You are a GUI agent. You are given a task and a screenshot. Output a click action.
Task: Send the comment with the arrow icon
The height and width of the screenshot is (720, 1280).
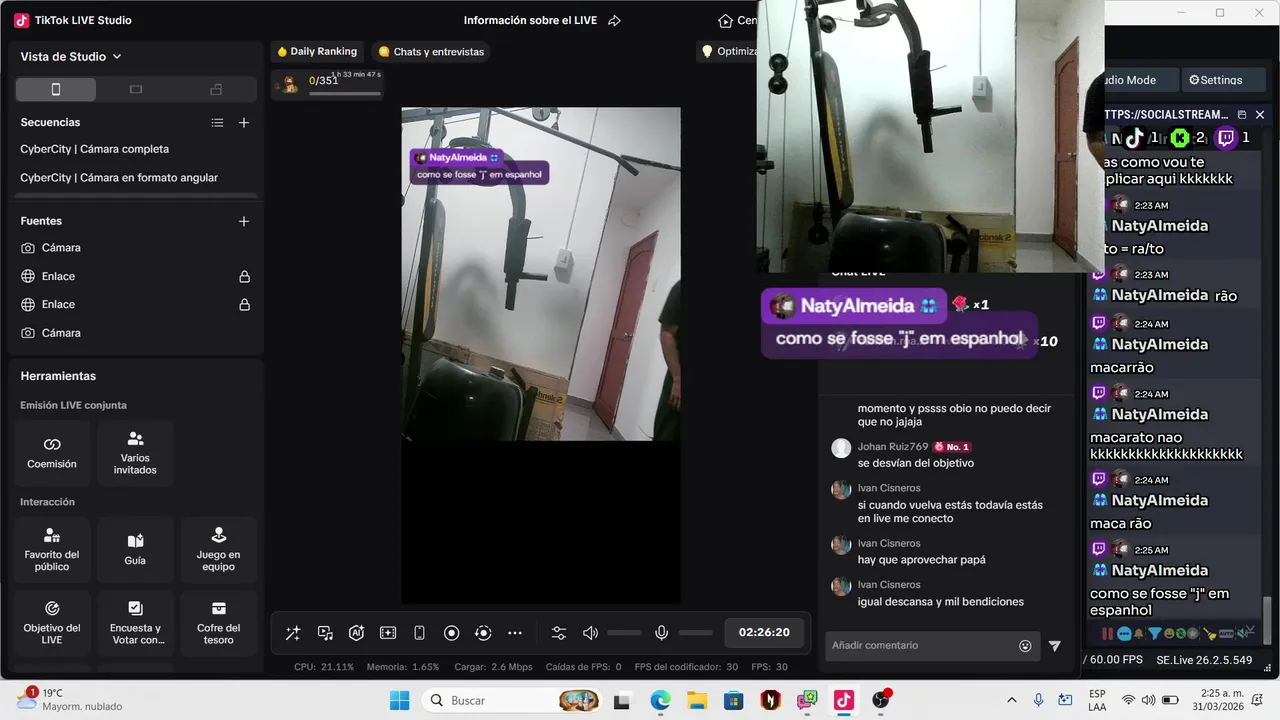[x=1054, y=646]
